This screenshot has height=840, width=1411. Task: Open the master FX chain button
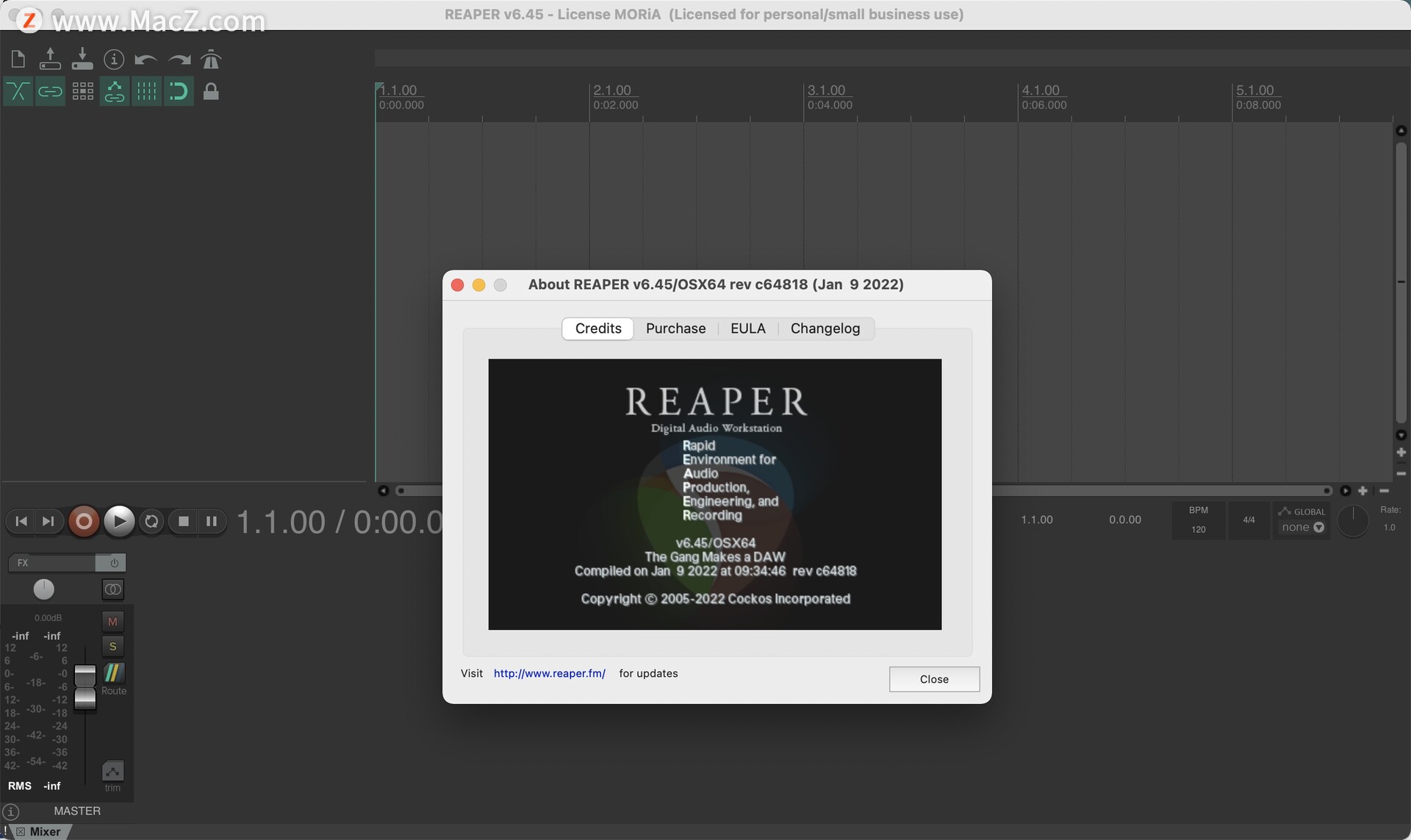(x=51, y=563)
